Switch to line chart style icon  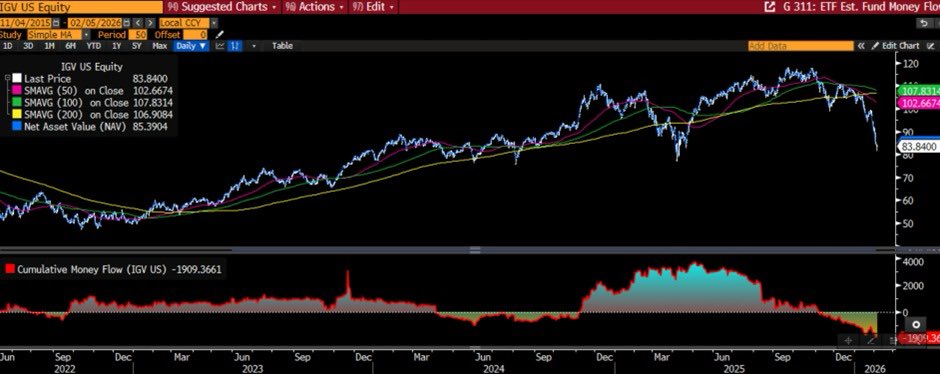(x=220, y=46)
